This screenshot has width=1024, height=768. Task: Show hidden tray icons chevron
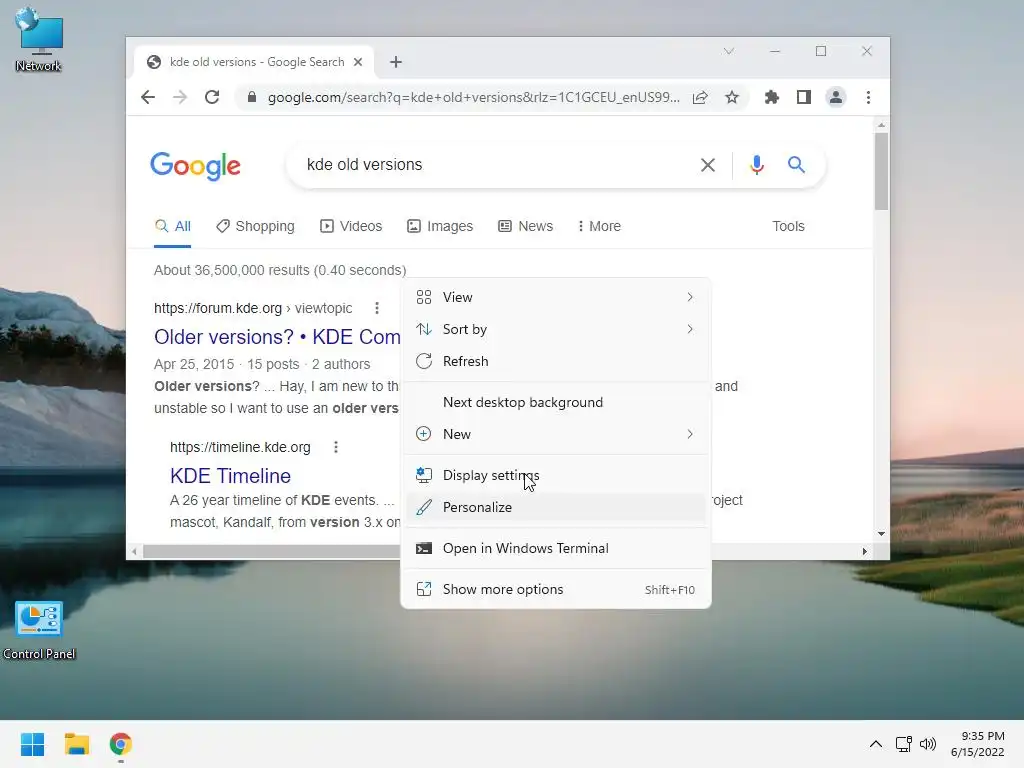[876, 744]
